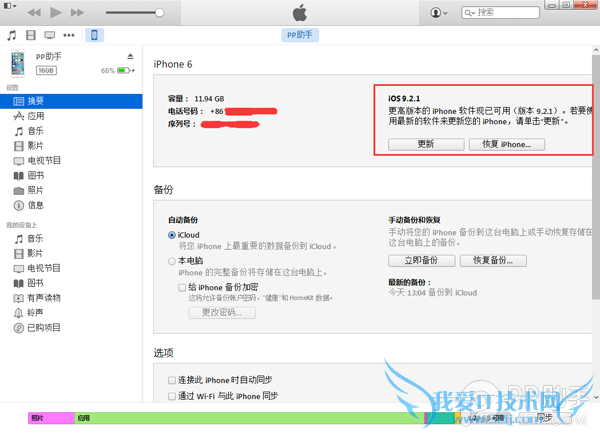Click the 立即备份 button

tap(422, 261)
